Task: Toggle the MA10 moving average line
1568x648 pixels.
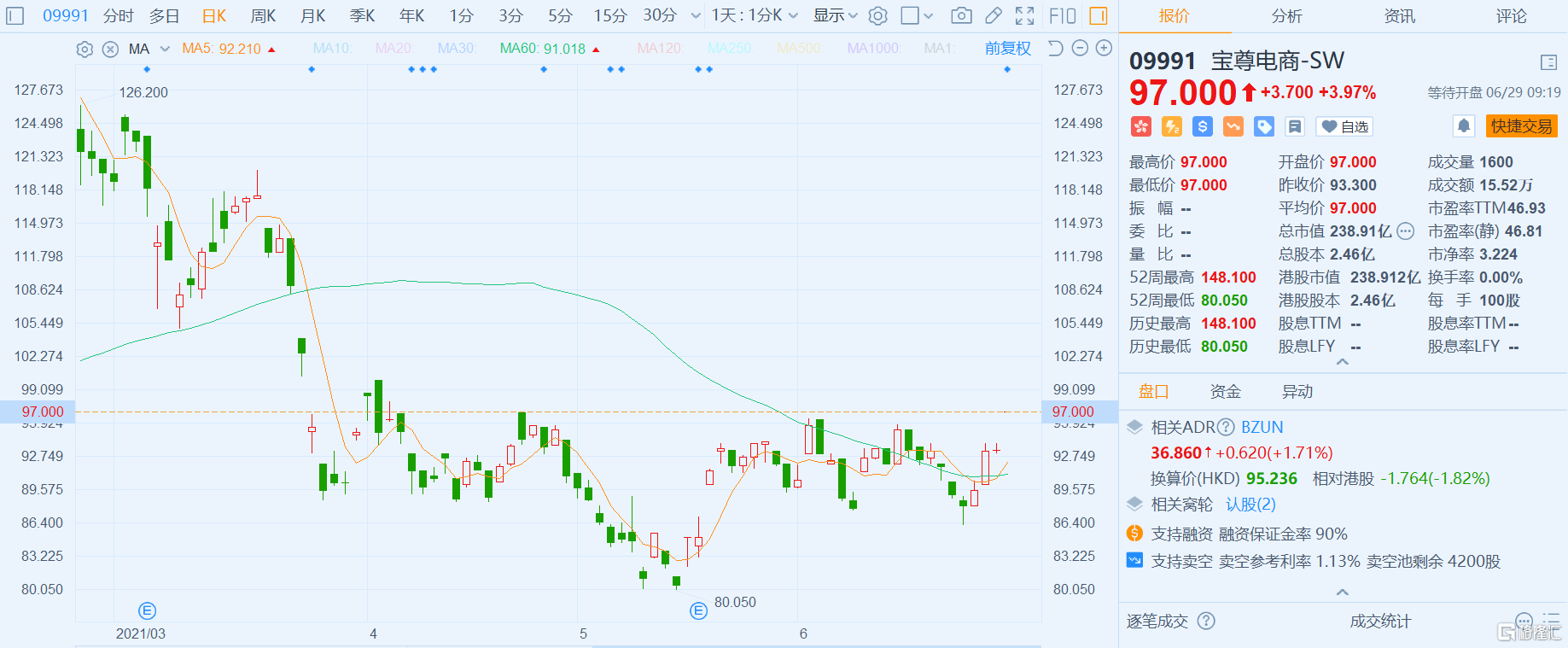Action: (x=333, y=49)
